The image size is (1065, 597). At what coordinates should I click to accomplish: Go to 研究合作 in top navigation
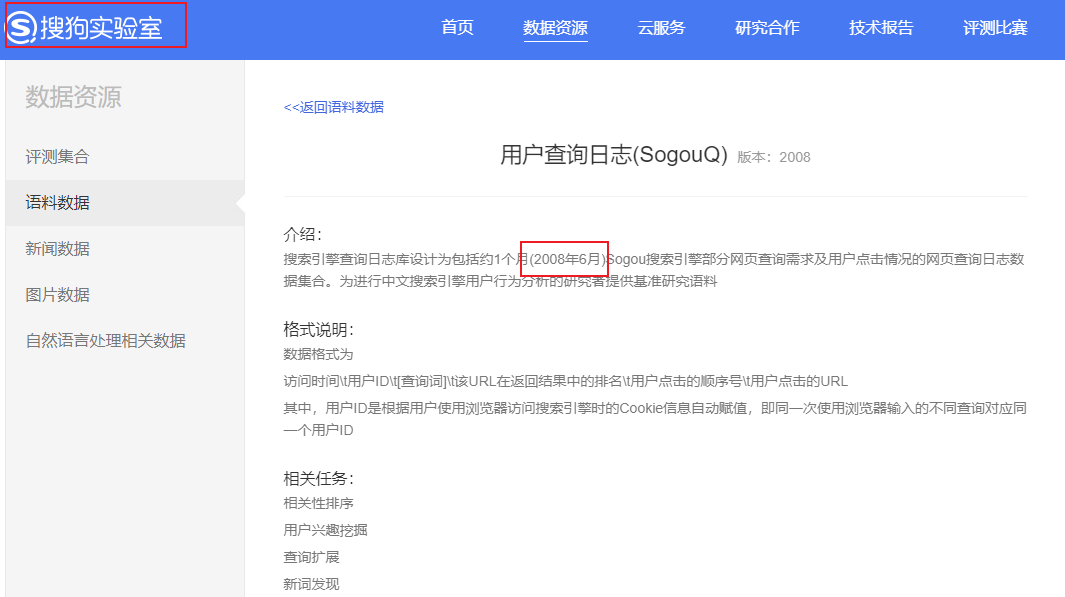tap(767, 28)
